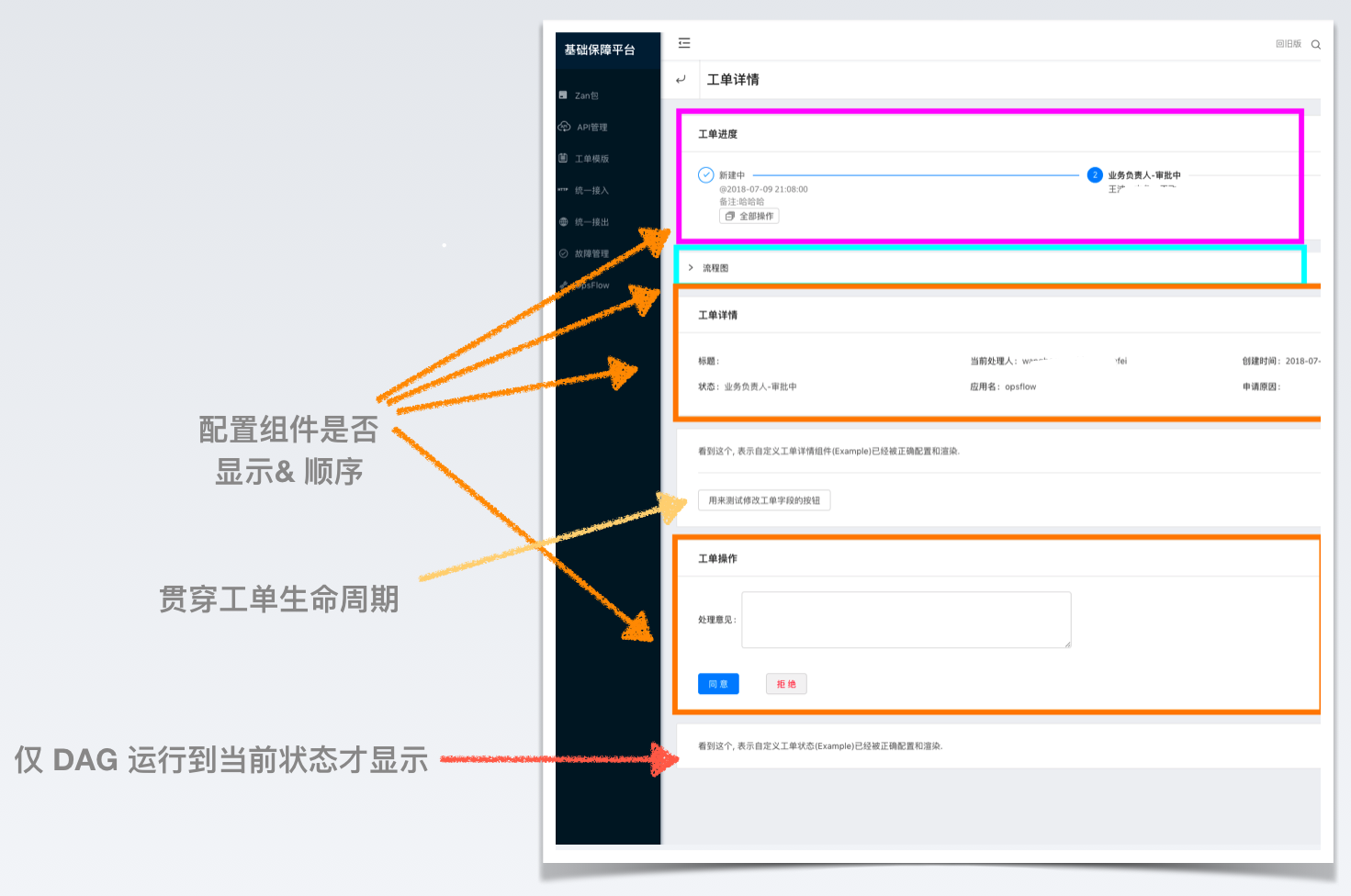Click the timestamp @2018-07-09 21:08:00
The width and height of the screenshot is (1351, 896).
(763, 189)
